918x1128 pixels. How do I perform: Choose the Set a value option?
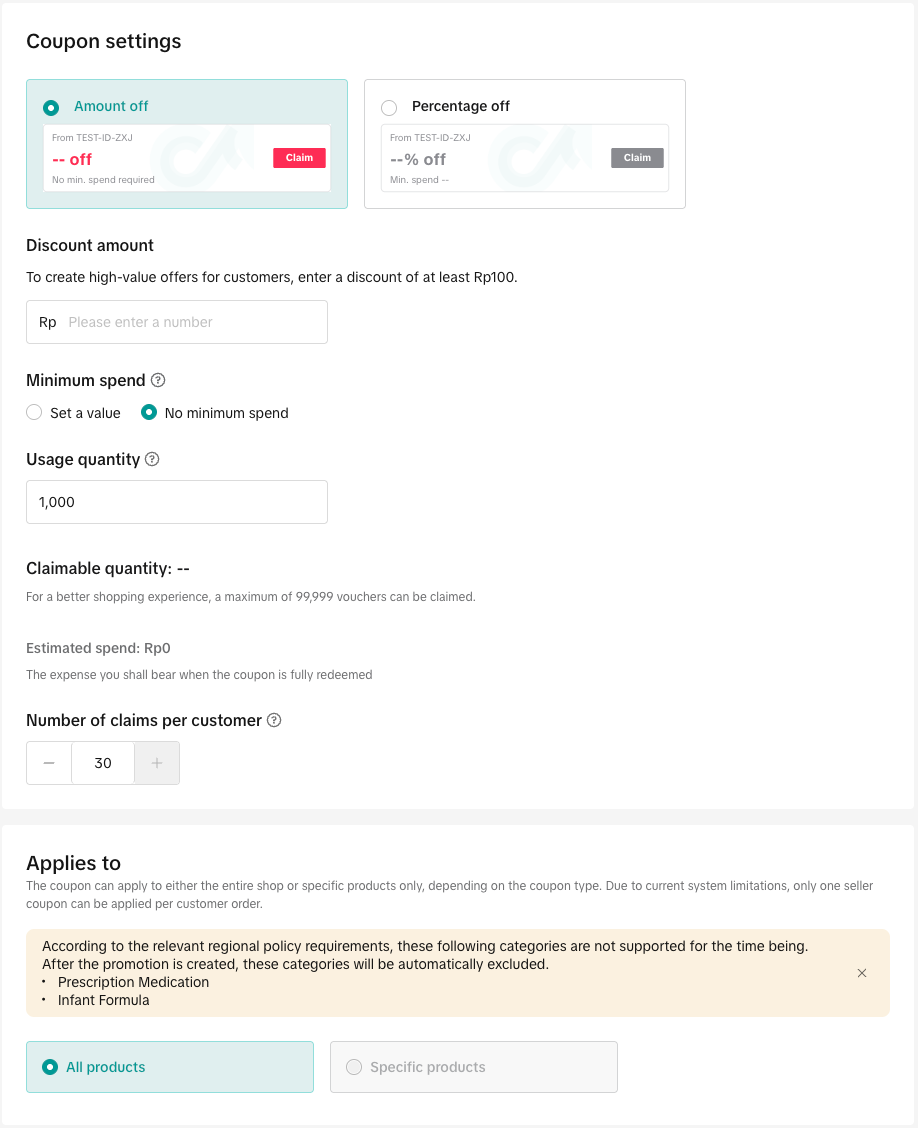pos(35,413)
